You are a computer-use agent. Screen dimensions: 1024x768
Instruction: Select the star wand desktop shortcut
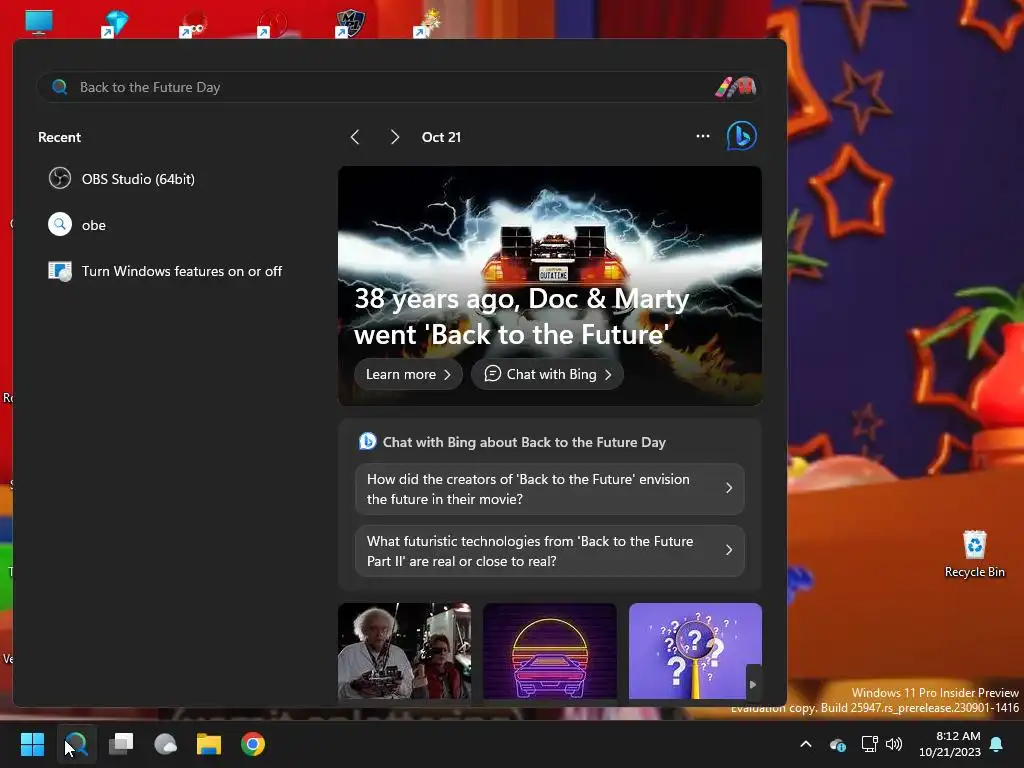pos(427,23)
